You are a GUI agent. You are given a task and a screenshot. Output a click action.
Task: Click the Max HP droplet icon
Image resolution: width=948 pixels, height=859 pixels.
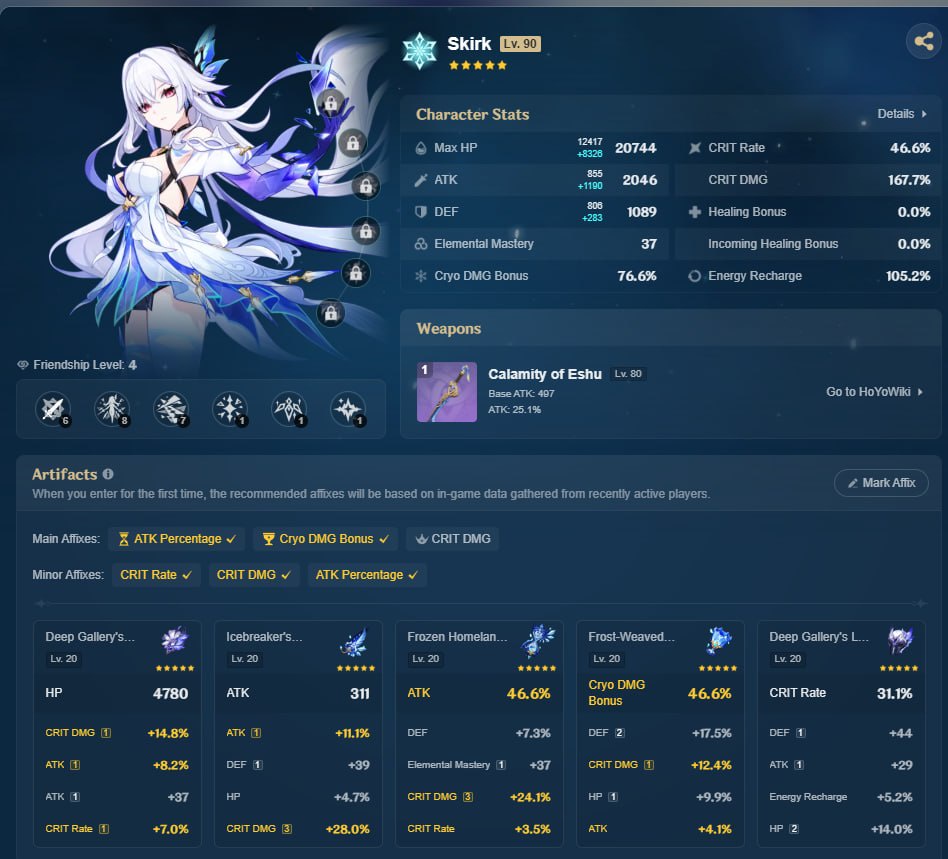(x=421, y=148)
